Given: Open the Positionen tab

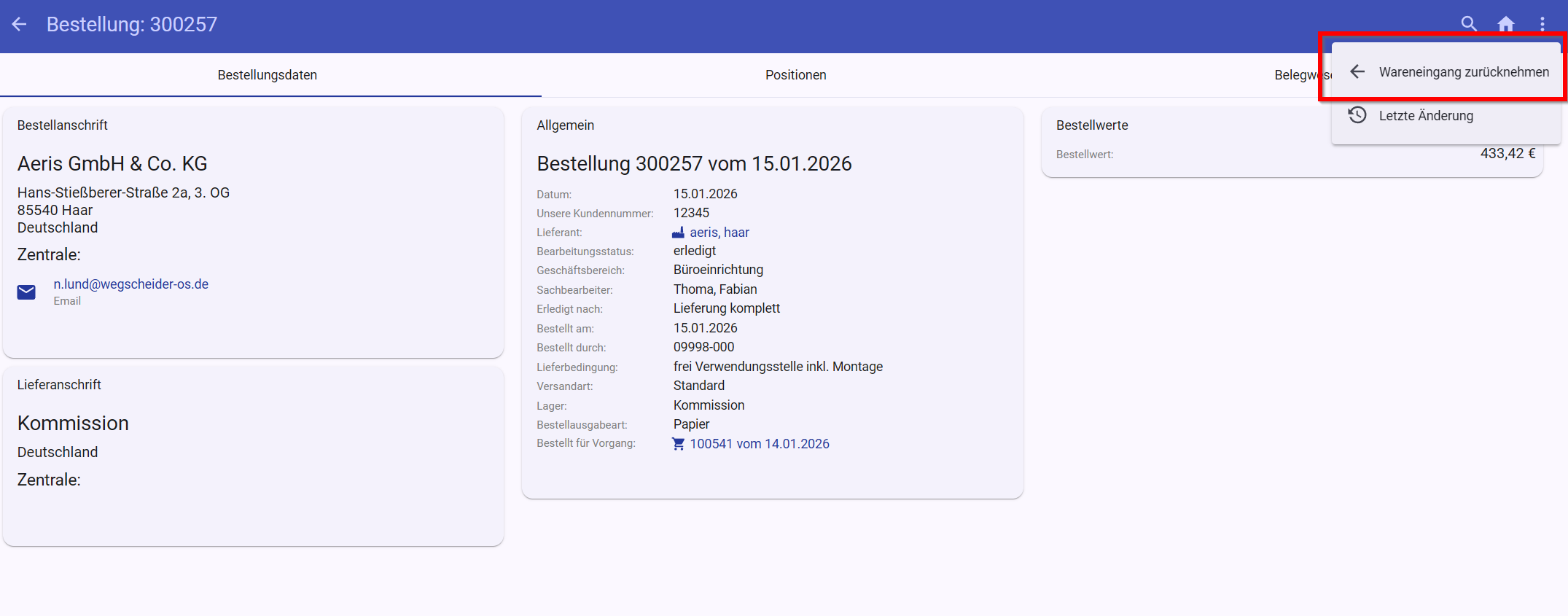Looking at the screenshot, I should tap(795, 75).
